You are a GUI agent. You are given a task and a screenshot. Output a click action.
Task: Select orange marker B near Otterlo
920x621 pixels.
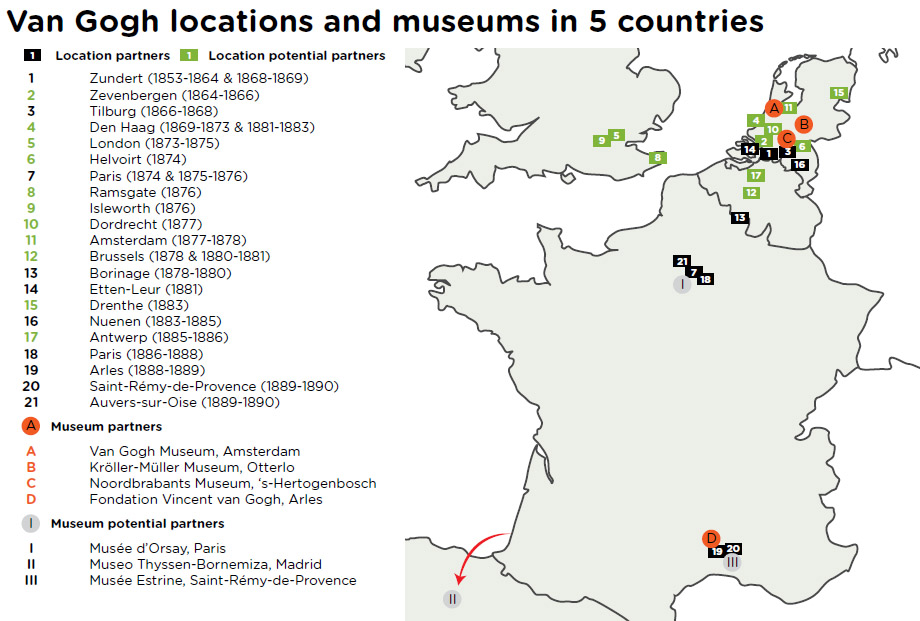point(802,124)
